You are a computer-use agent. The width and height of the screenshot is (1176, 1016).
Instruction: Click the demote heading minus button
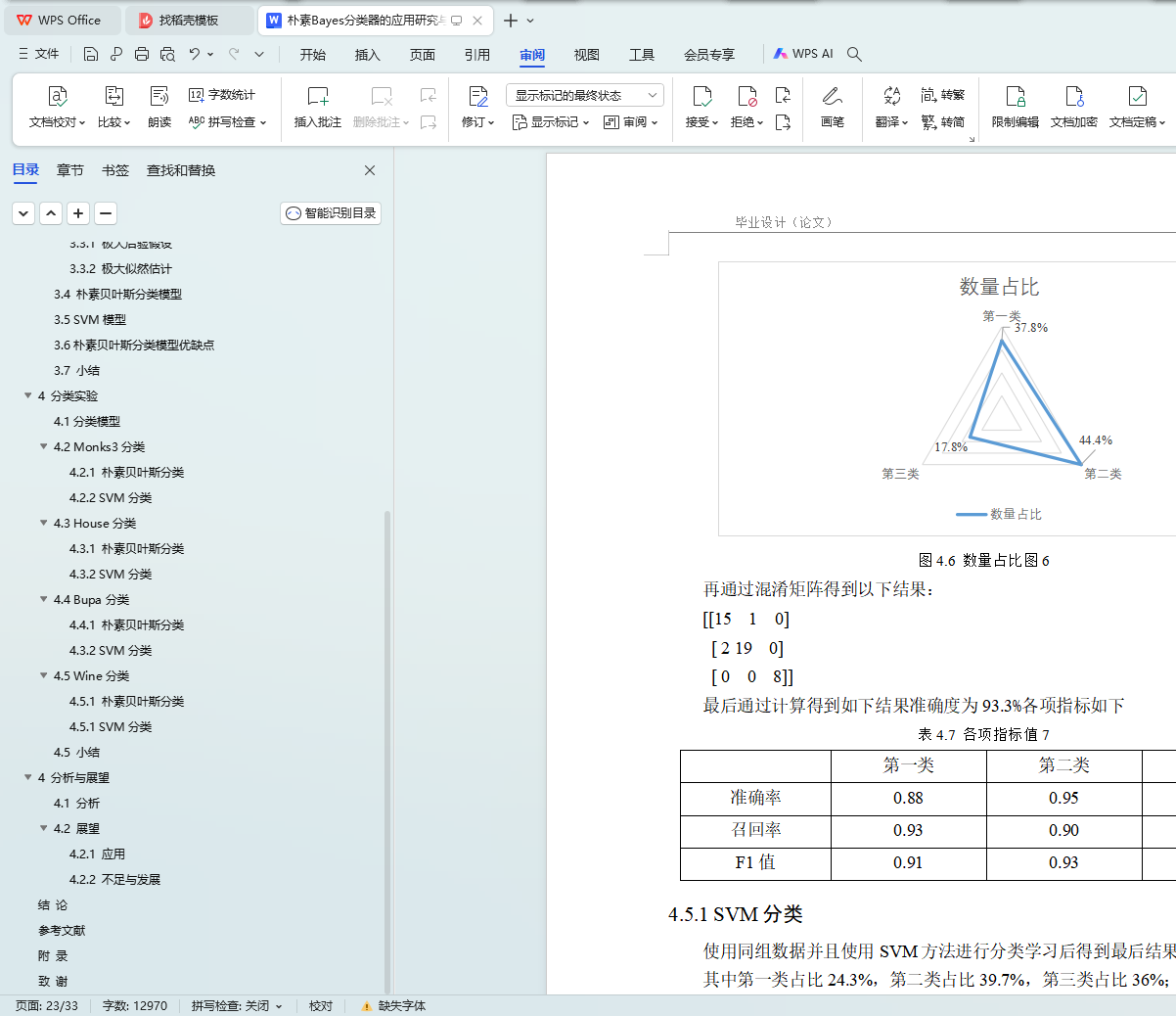tap(107, 213)
